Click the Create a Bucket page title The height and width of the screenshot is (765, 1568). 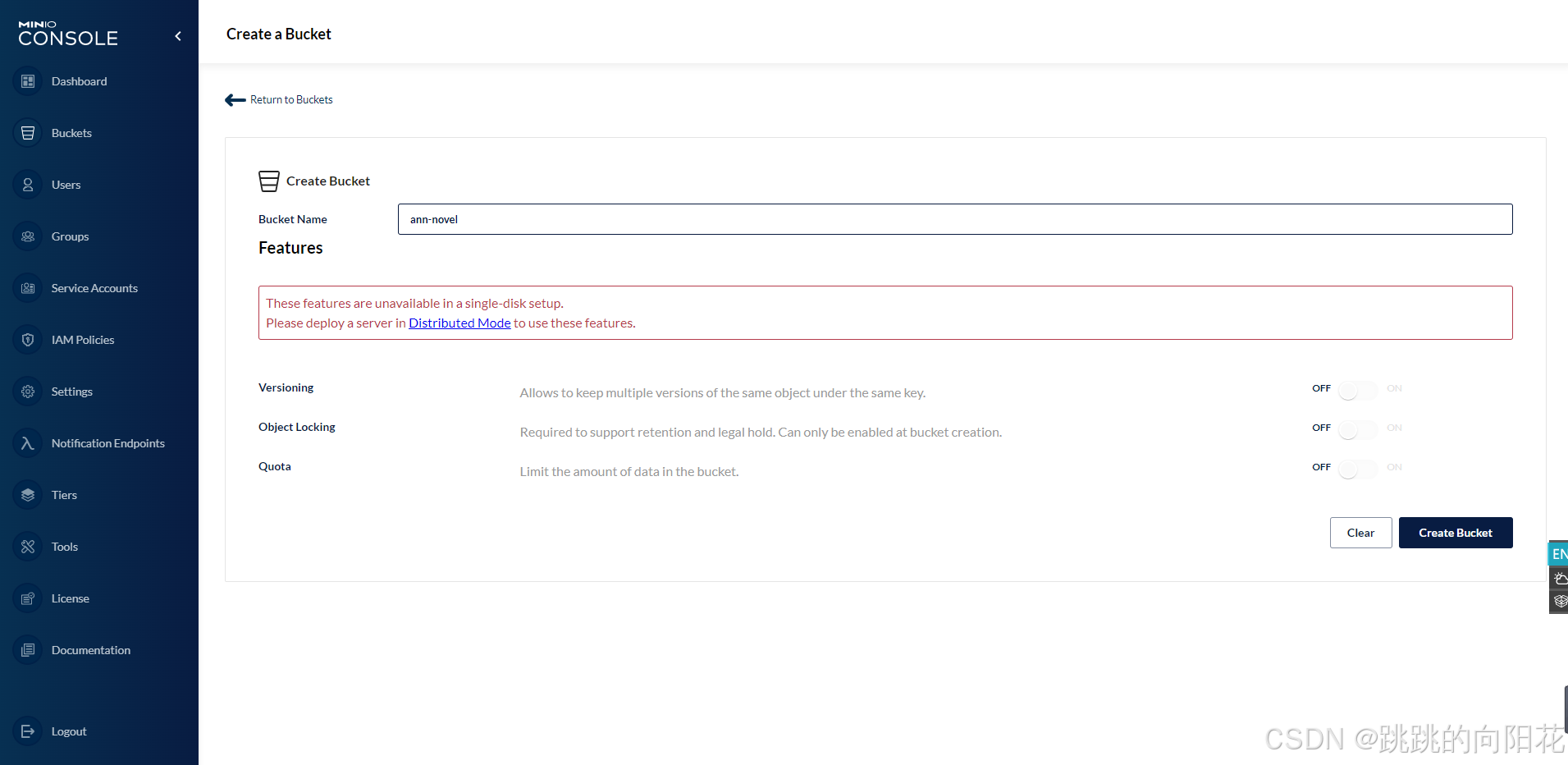[279, 34]
